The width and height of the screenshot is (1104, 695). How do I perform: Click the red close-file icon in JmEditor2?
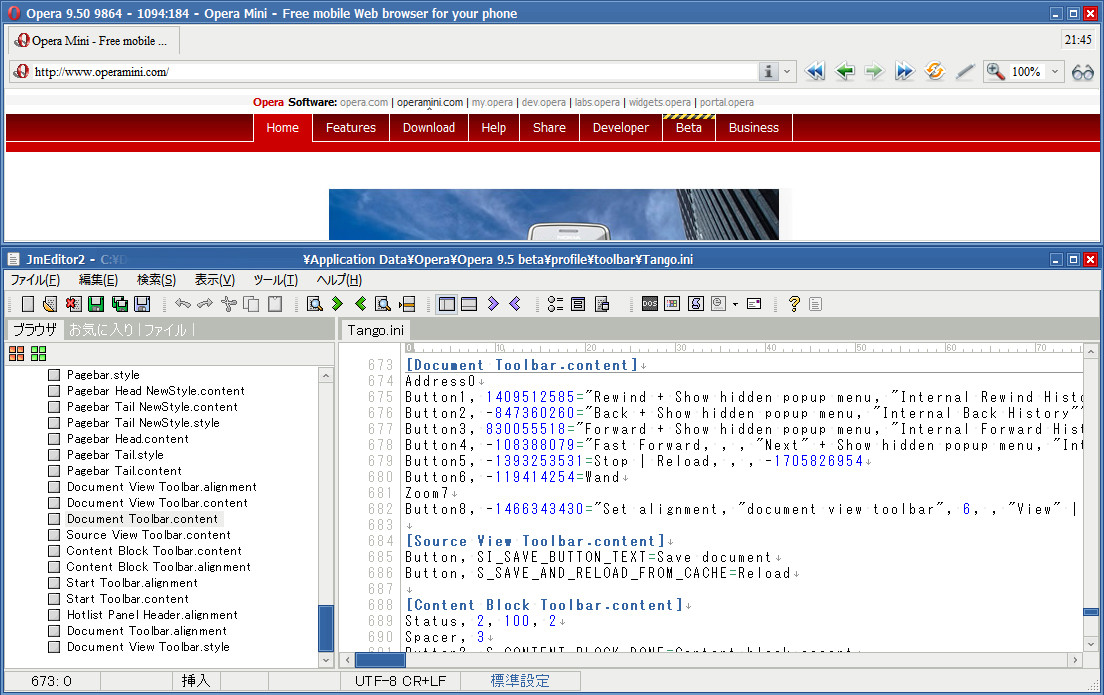pos(73,303)
